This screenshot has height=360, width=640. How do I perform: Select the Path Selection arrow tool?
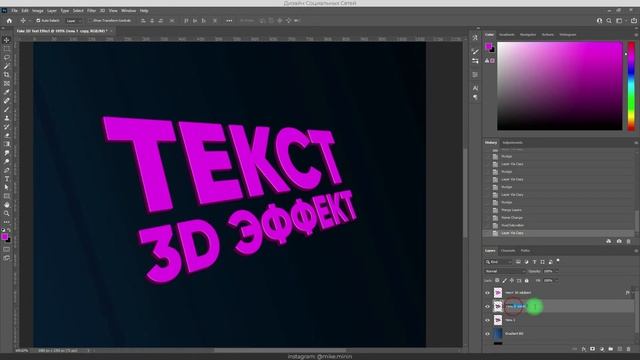tap(7, 187)
